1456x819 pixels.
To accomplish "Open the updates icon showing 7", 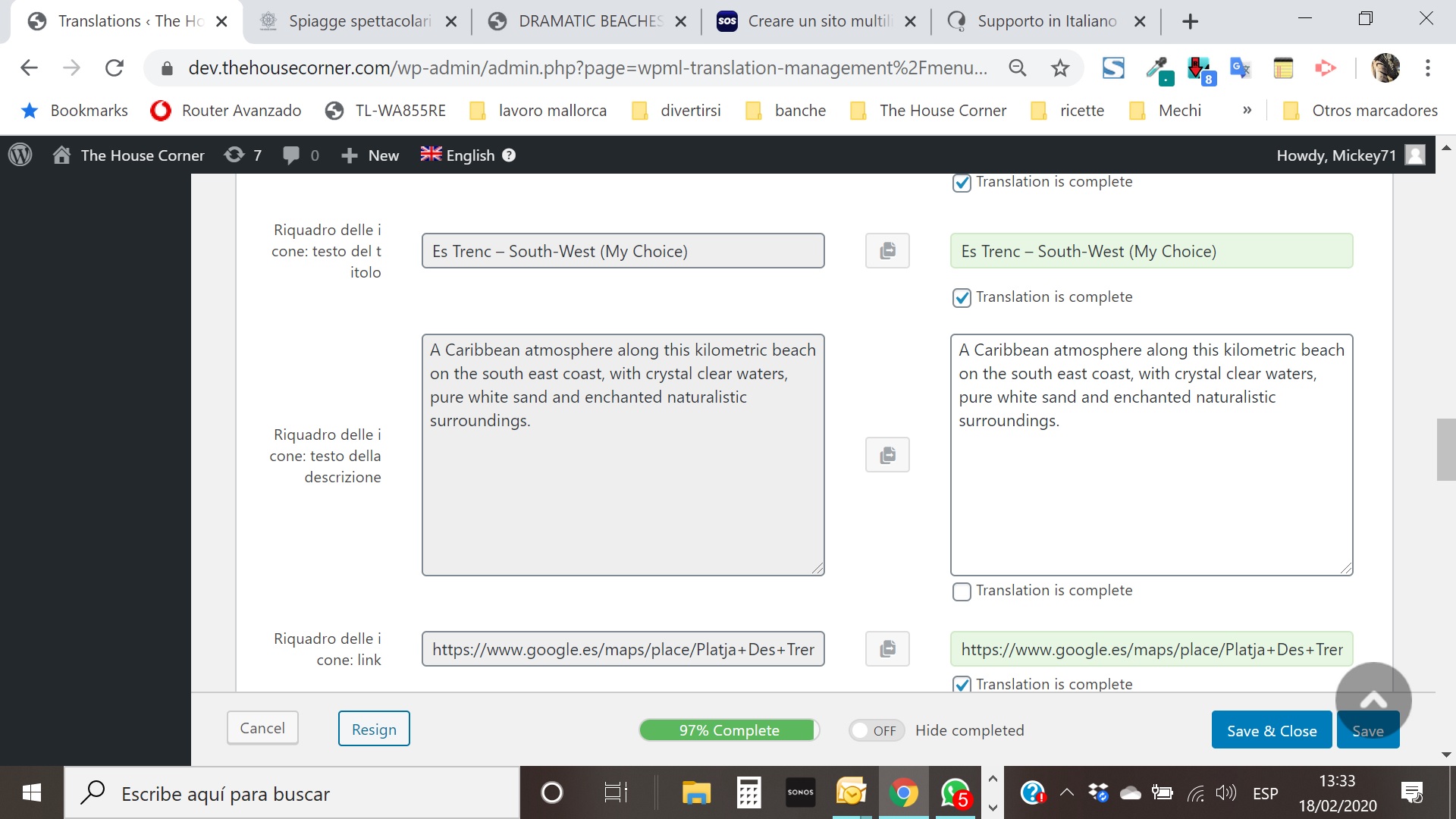I will click(x=243, y=155).
